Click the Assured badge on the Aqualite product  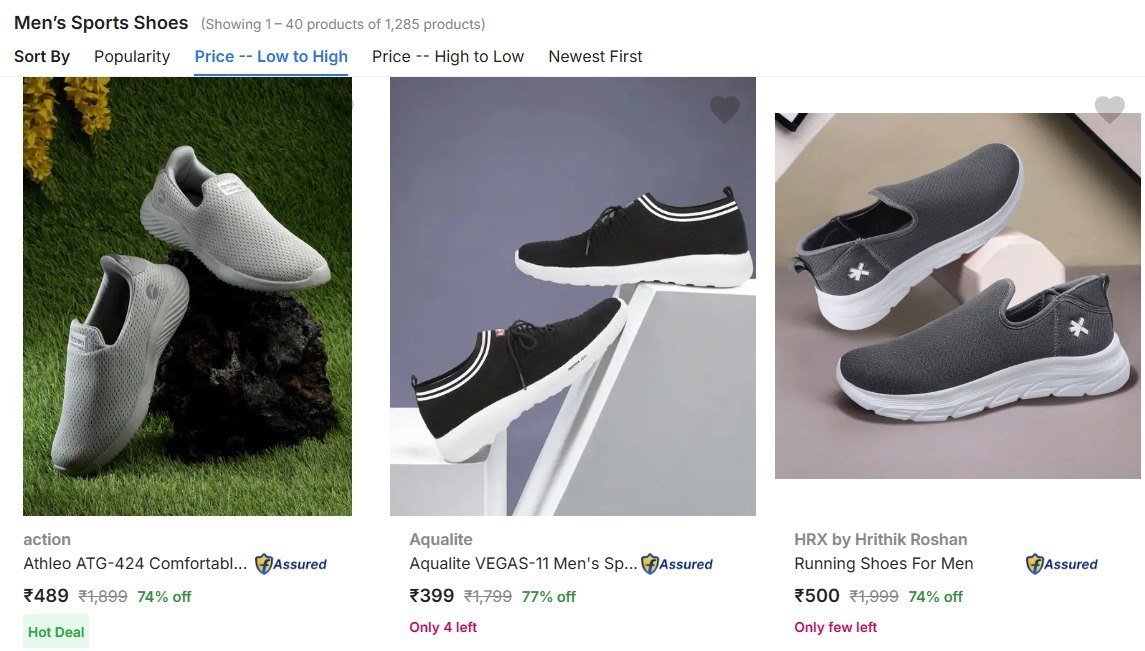(x=679, y=564)
